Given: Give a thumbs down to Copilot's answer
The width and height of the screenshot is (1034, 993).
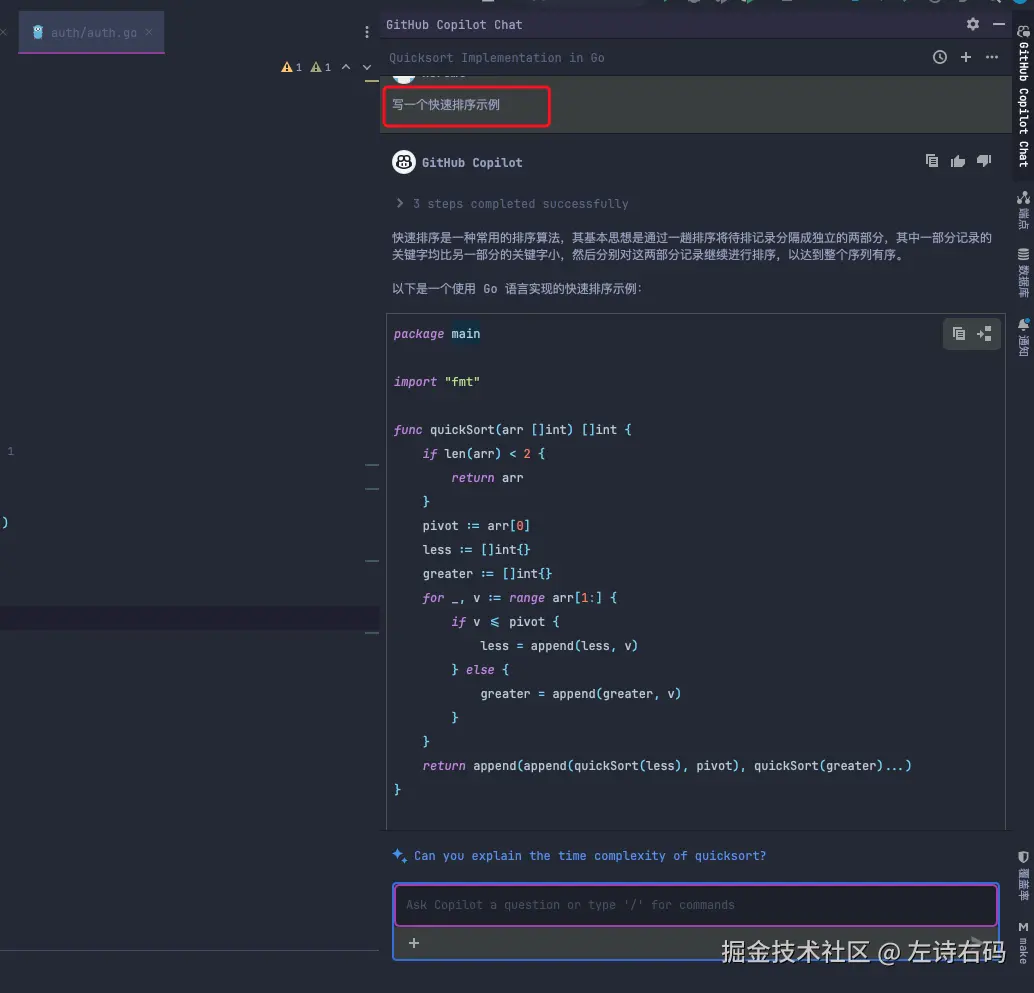Looking at the screenshot, I should pos(983,160).
